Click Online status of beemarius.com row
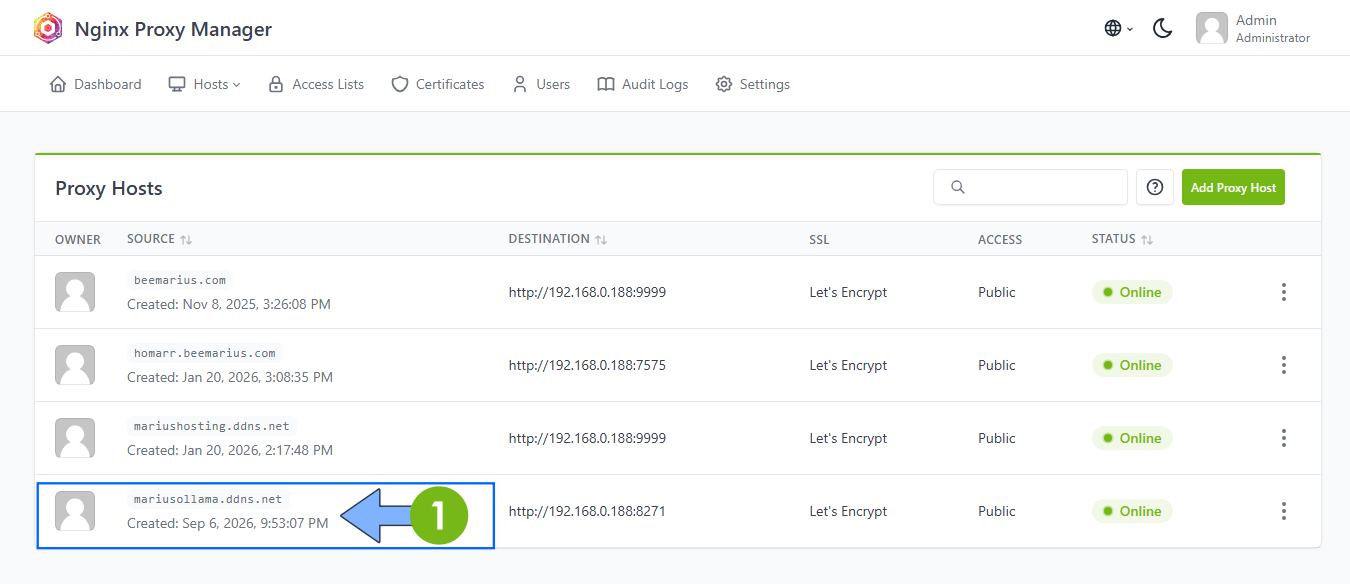The image size is (1350, 584). point(1132,292)
